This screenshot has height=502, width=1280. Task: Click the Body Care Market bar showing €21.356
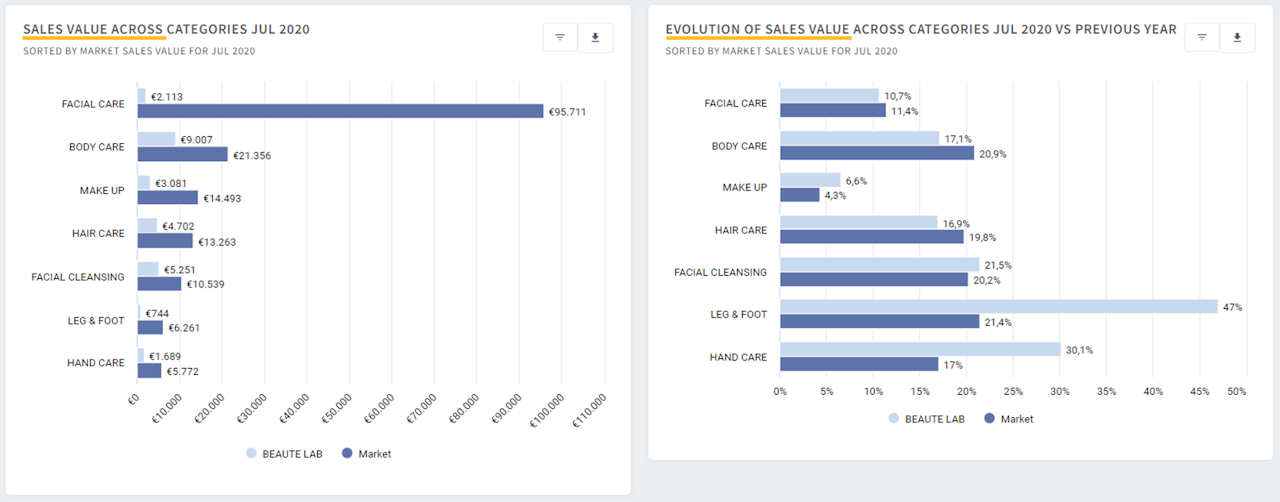182,155
